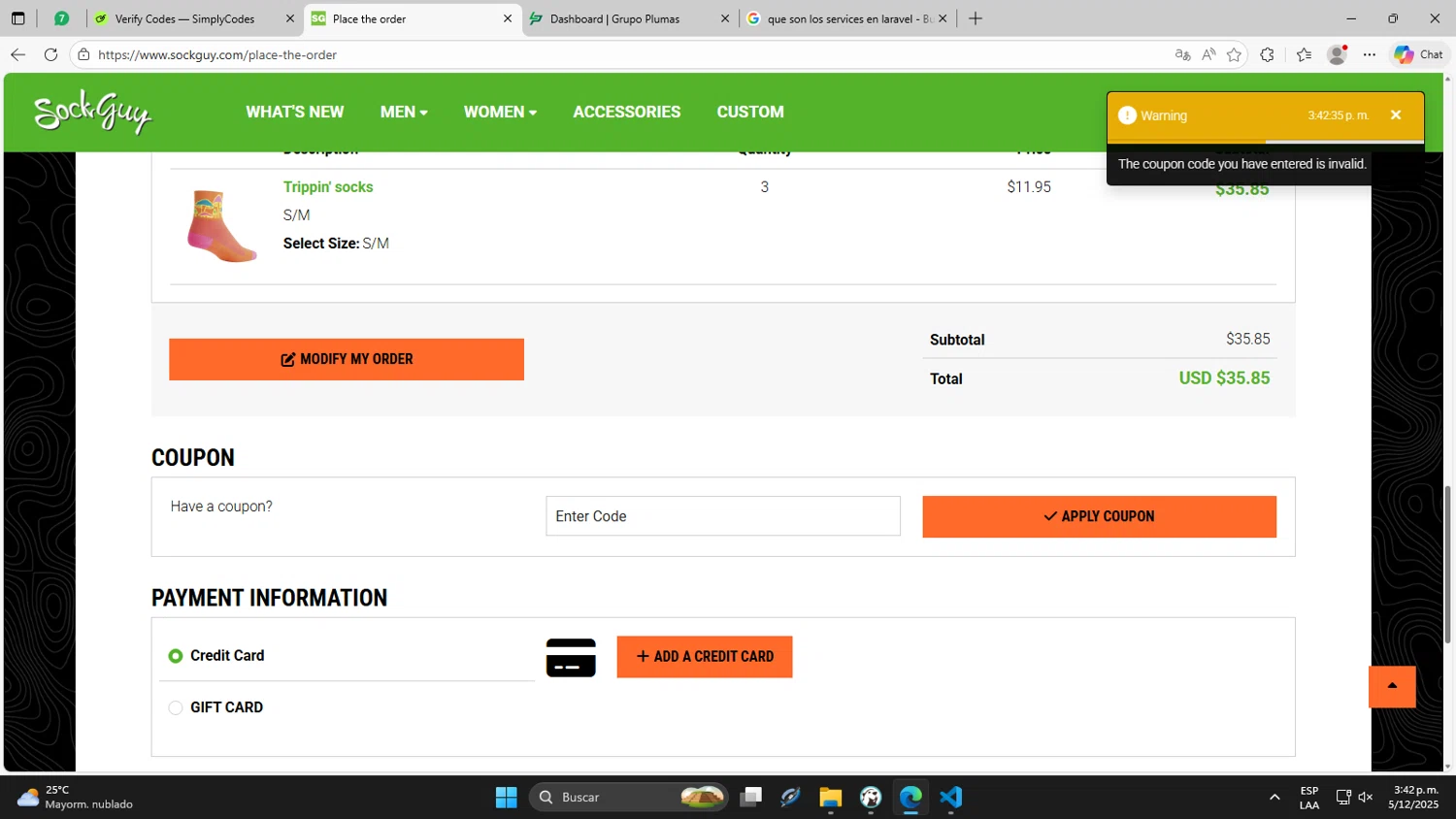Image resolution: width=1456 pixels, height=819 pixels.
Task: Open the Task View taskbar icon
Action: (750, 798)
